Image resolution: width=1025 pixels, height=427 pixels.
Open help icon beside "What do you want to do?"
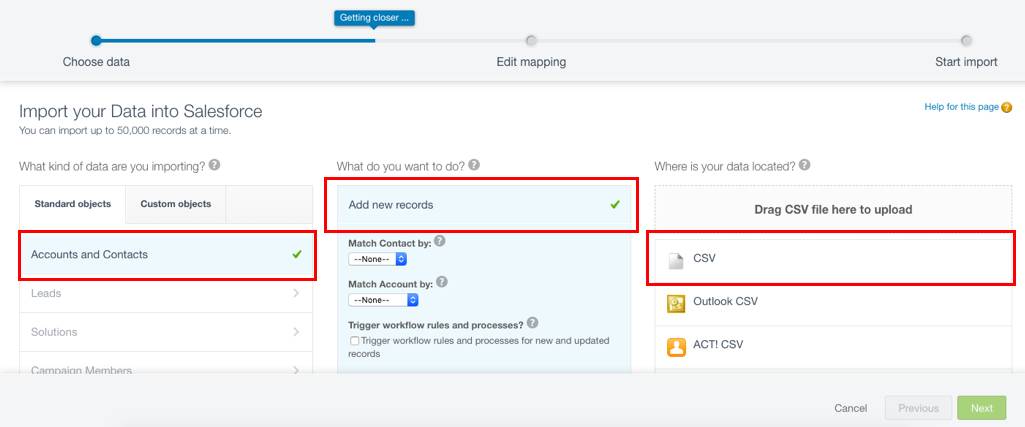pyautogui.click(x=474, y=165)
